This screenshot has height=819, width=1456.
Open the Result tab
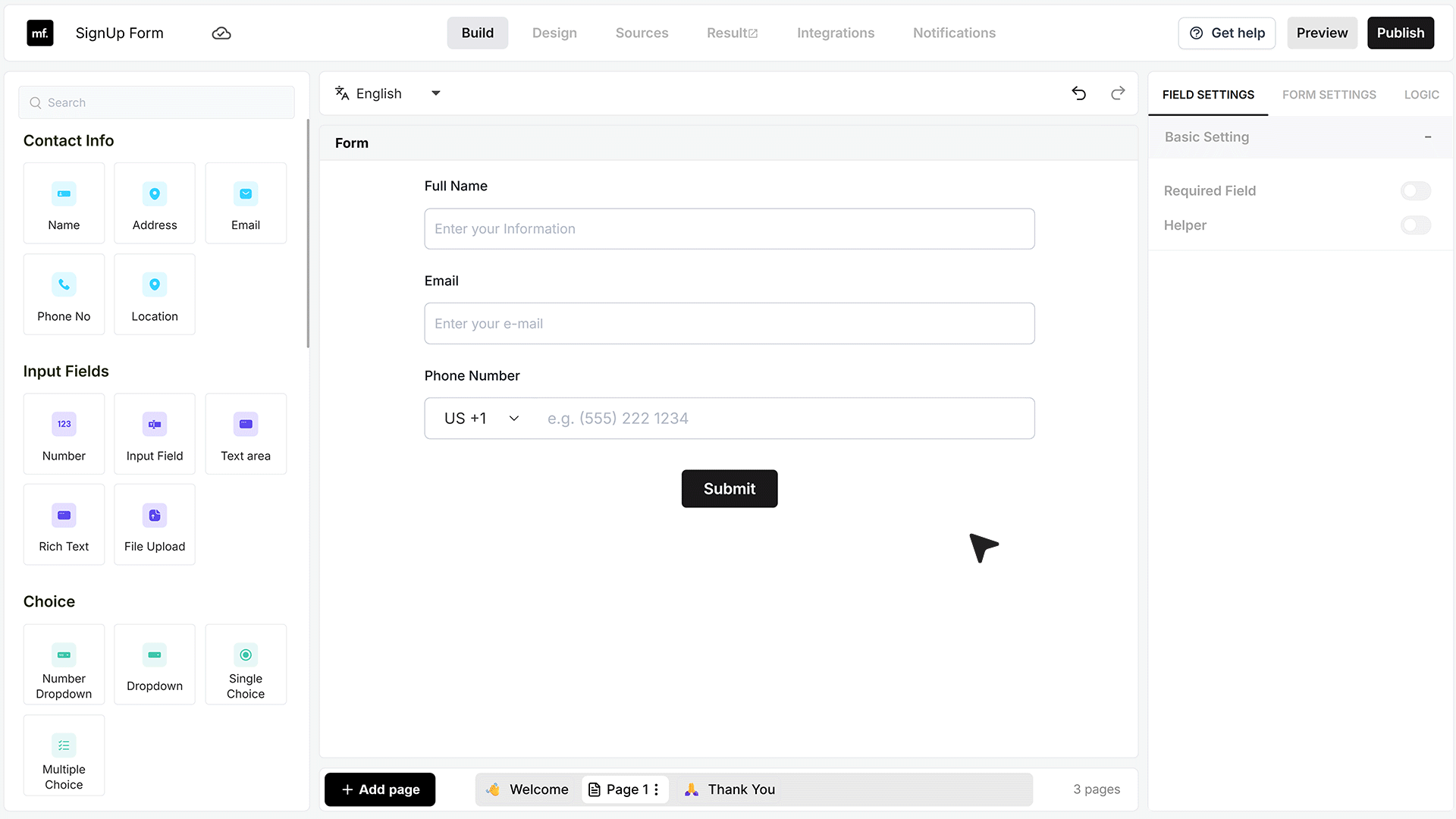(733, 33)
